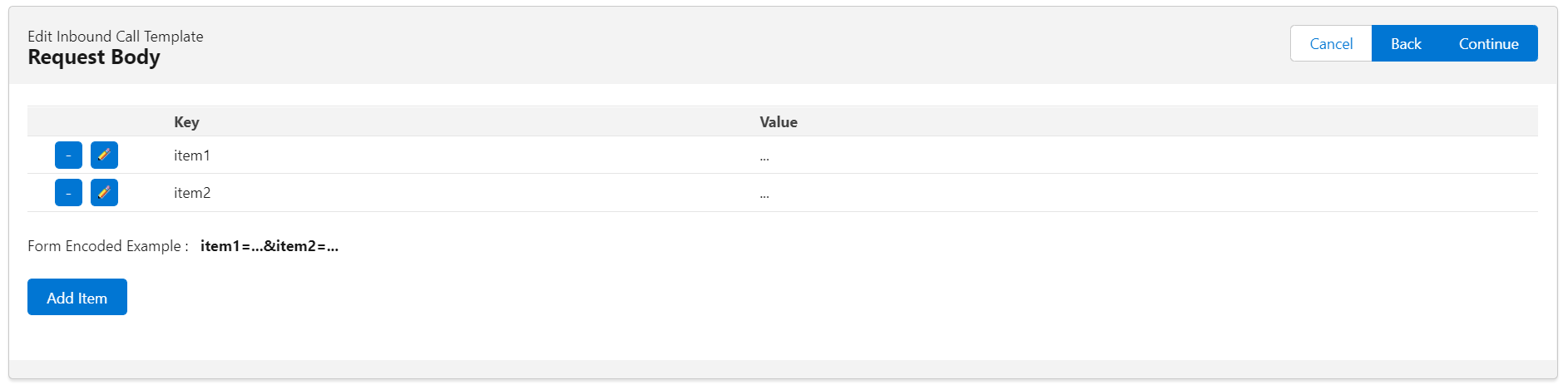Click the encoded string item1=...&item2=...

click(x=270, y=246)
